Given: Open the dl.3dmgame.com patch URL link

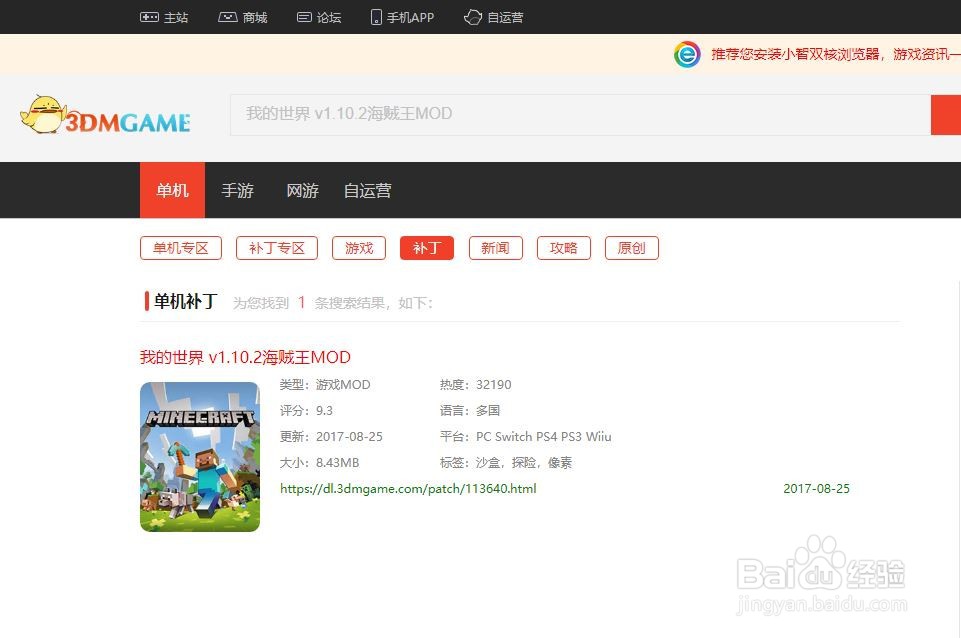Looking at the screenshot, I should (x=408, y=488).
